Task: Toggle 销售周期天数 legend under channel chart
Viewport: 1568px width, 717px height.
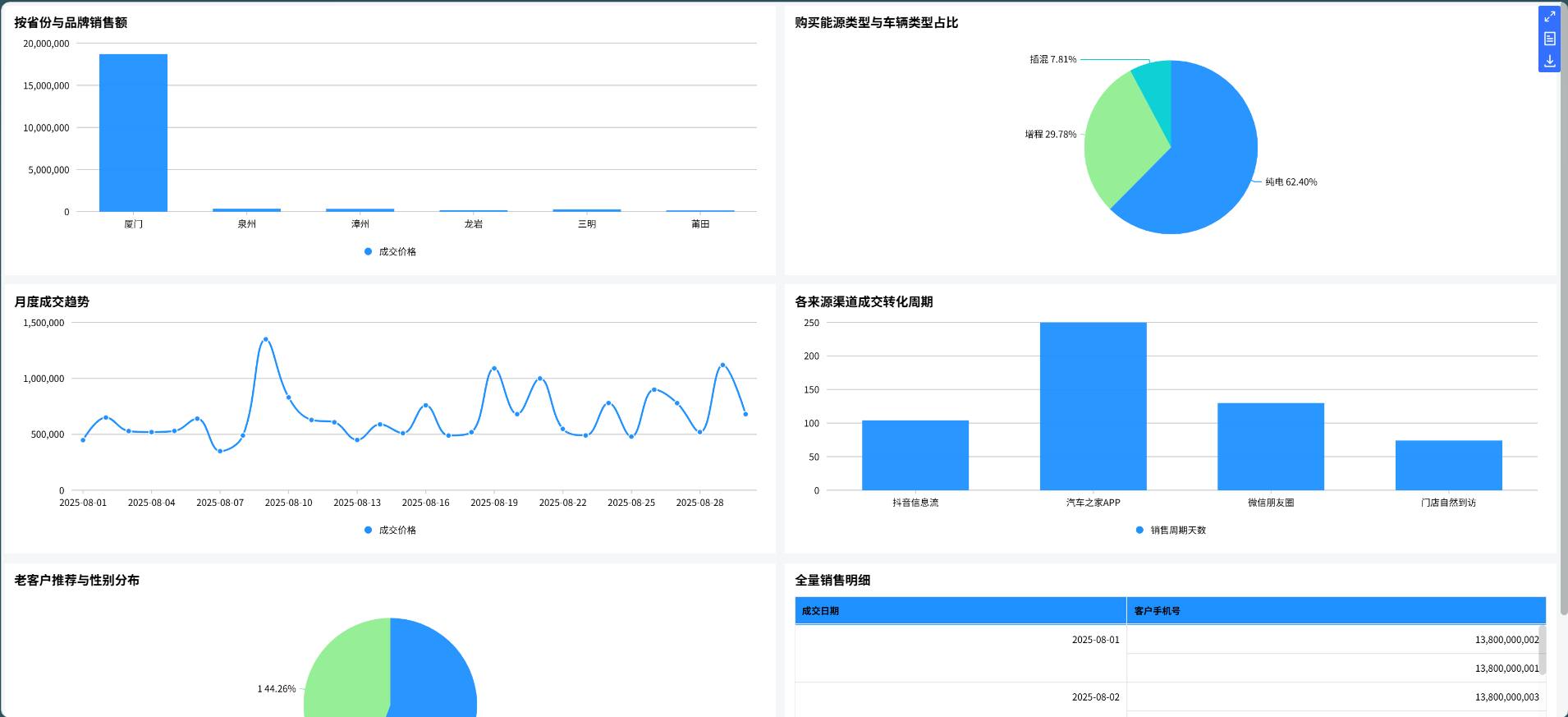Action: [1171, 530]
